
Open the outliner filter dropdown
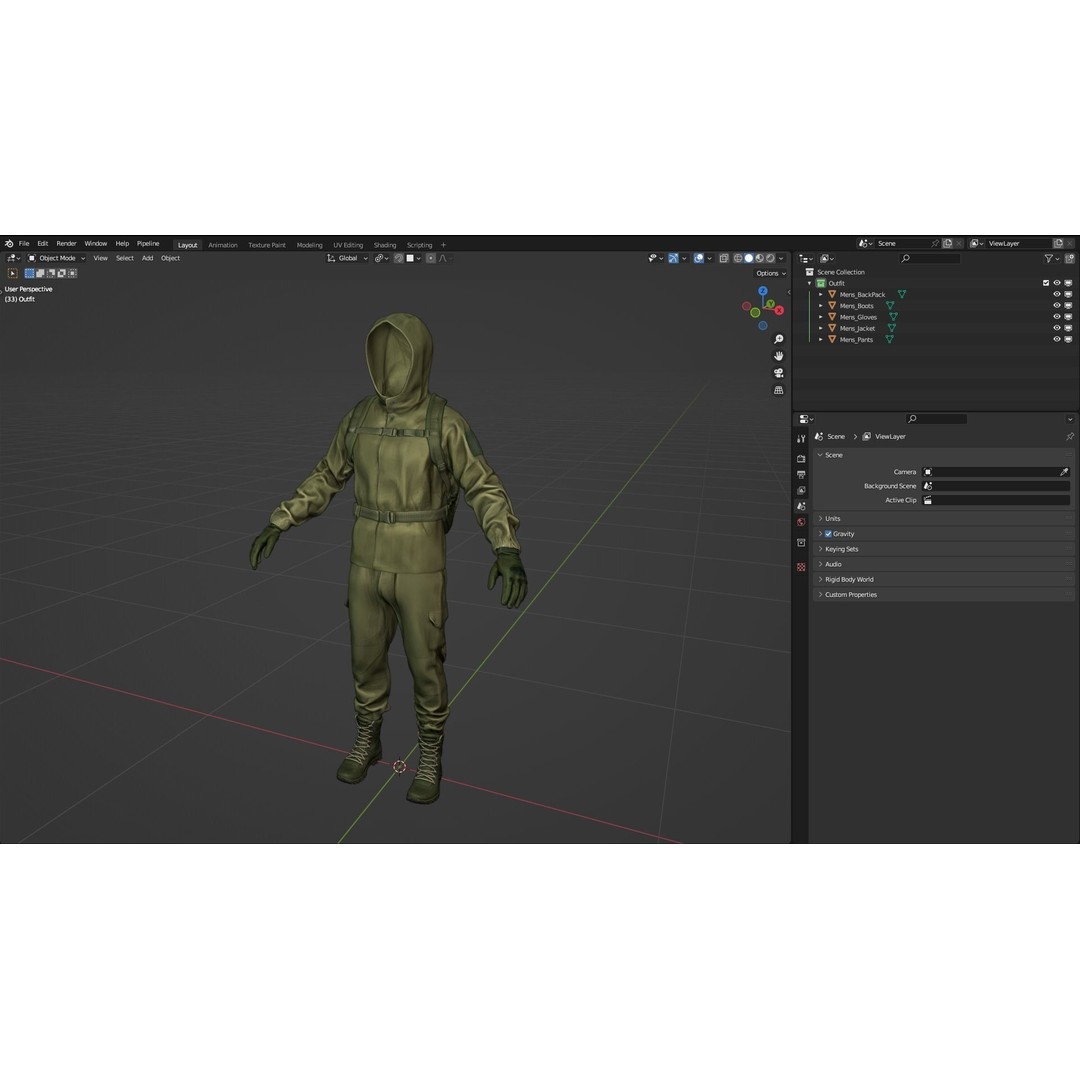pos(1052,258)
